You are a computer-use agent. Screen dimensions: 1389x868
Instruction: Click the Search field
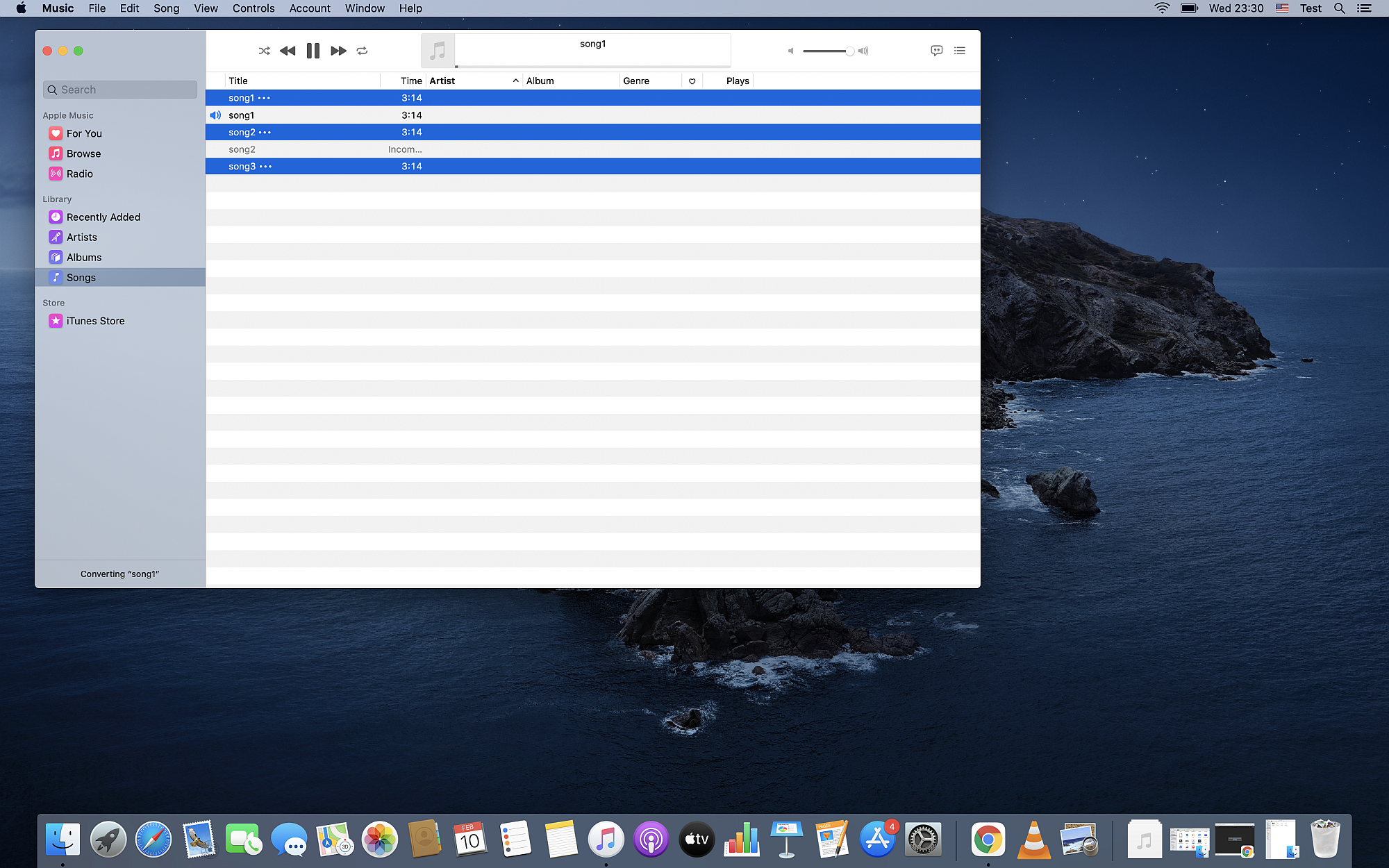(120, 90)
